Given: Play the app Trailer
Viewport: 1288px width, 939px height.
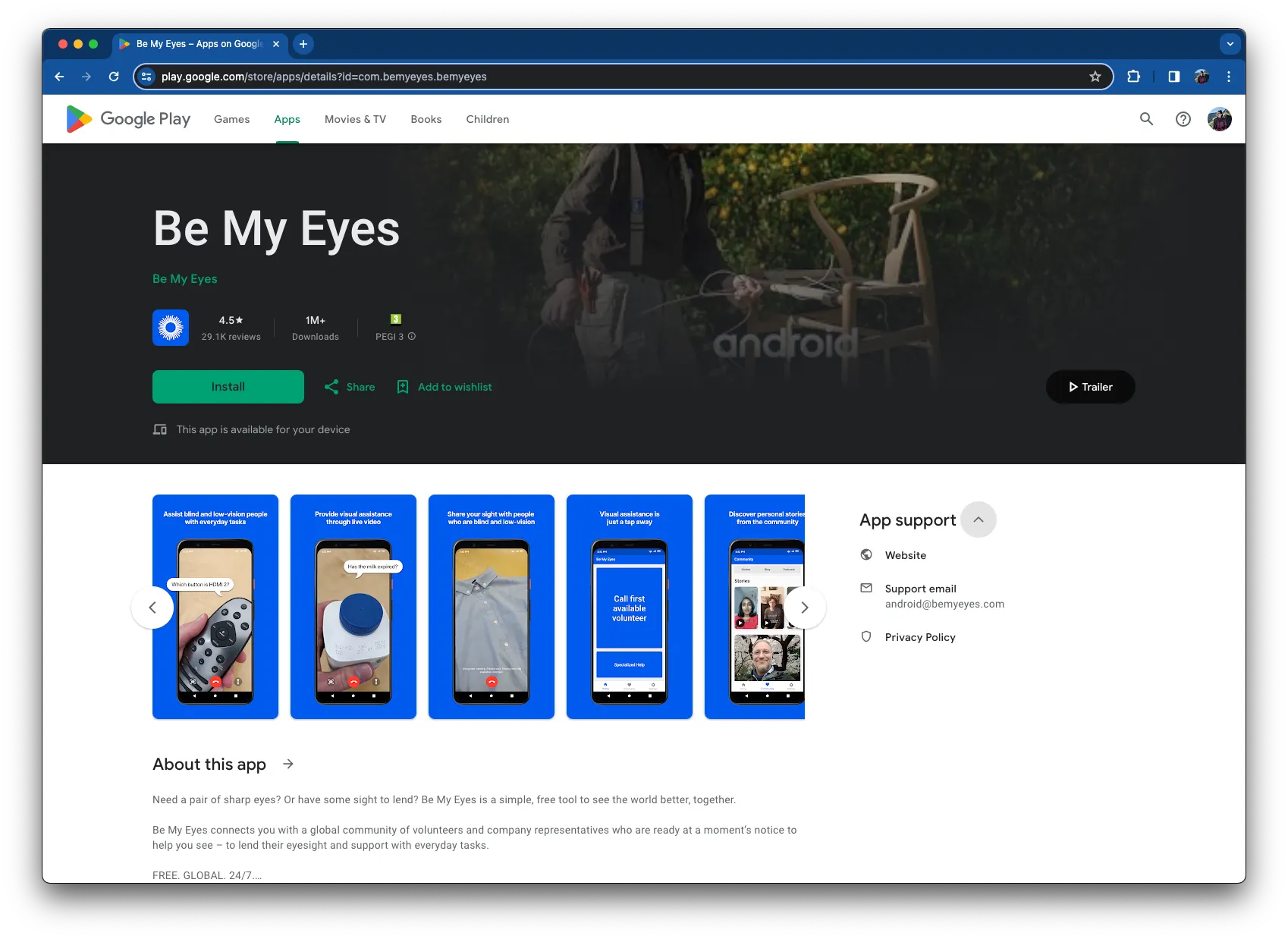Looking at the screenshot, I should (x=1090, y=387).
